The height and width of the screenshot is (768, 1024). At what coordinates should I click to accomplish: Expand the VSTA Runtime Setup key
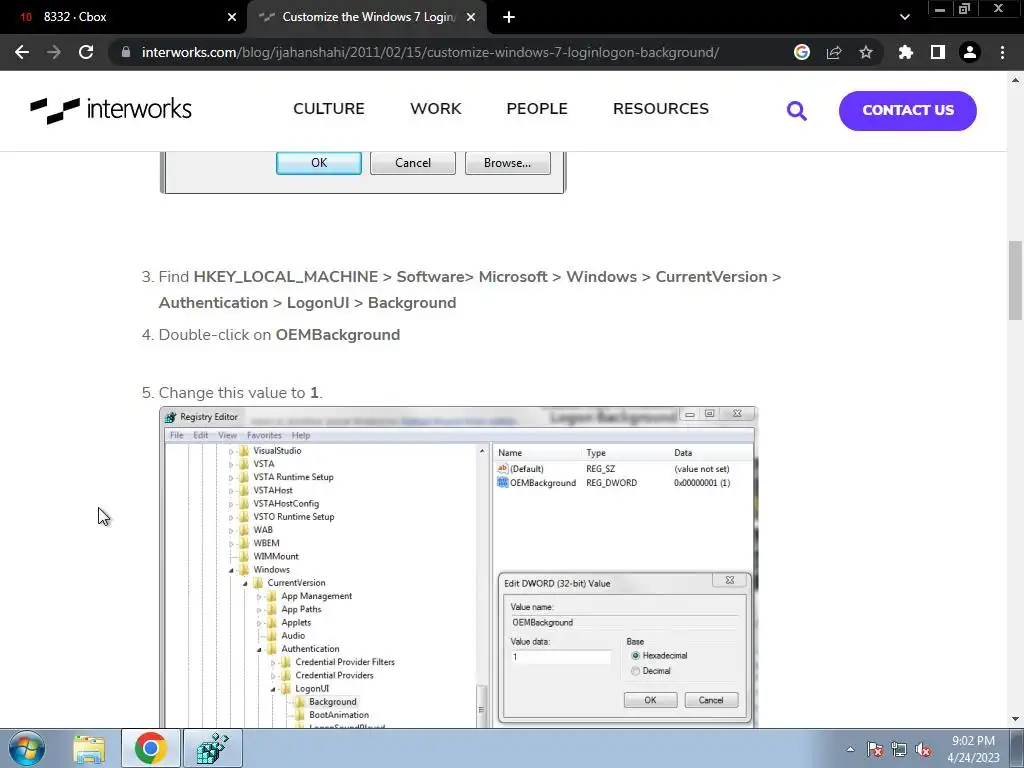[231, 477]
